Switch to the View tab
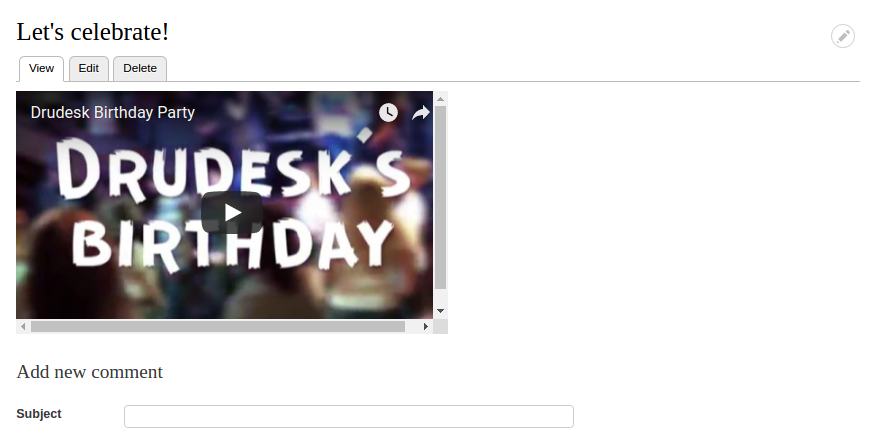Screen dimensions: 873x438 (x=41, y=68)
